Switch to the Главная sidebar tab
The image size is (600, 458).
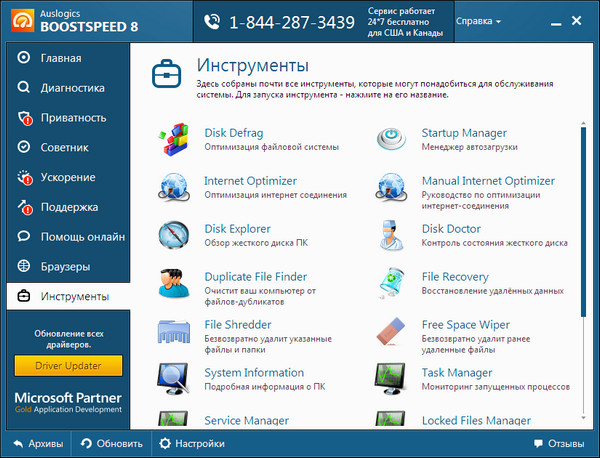(60, 58)
